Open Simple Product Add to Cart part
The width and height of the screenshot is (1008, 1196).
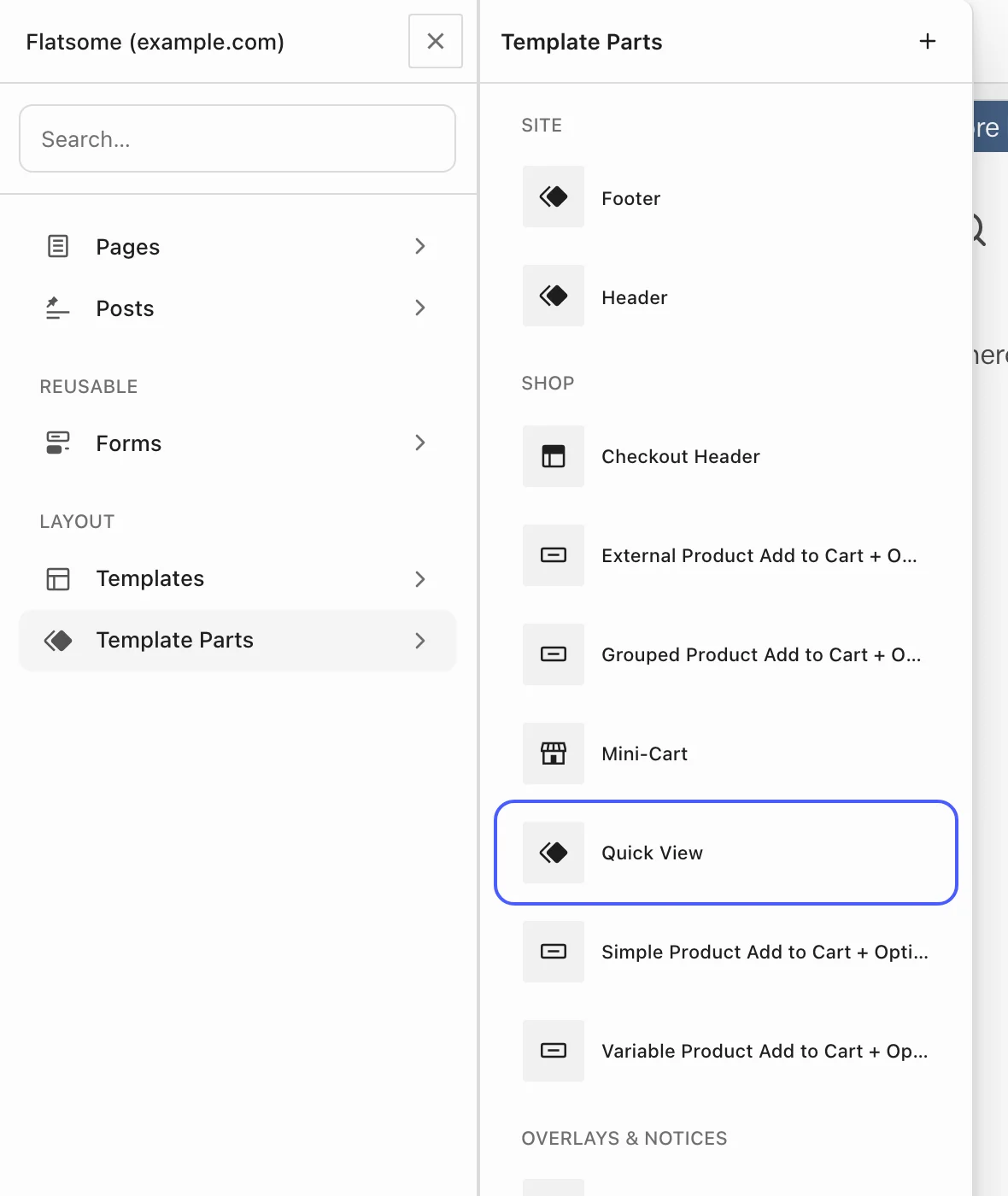(x=726, y=952)
